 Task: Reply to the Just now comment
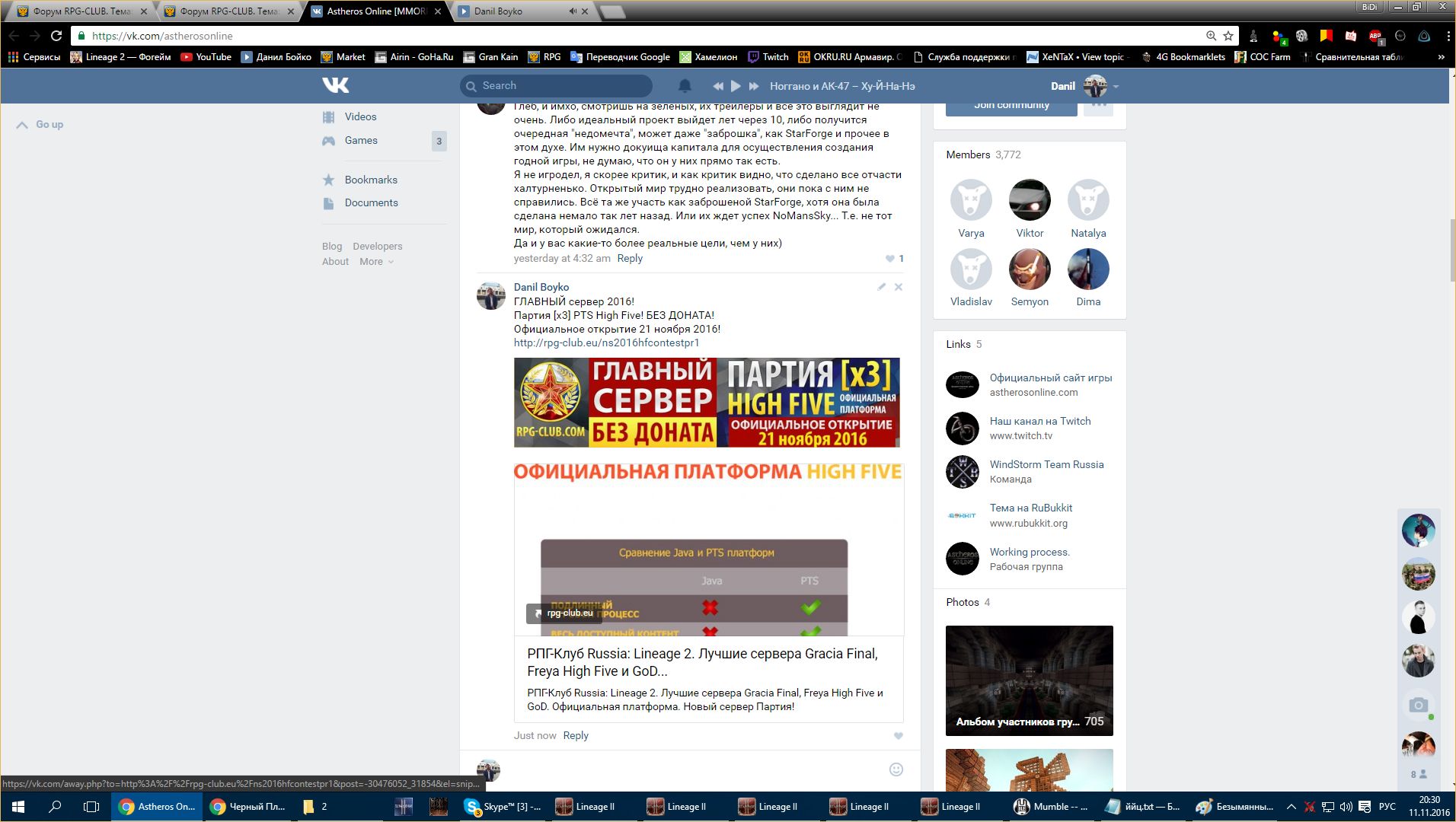576,735
